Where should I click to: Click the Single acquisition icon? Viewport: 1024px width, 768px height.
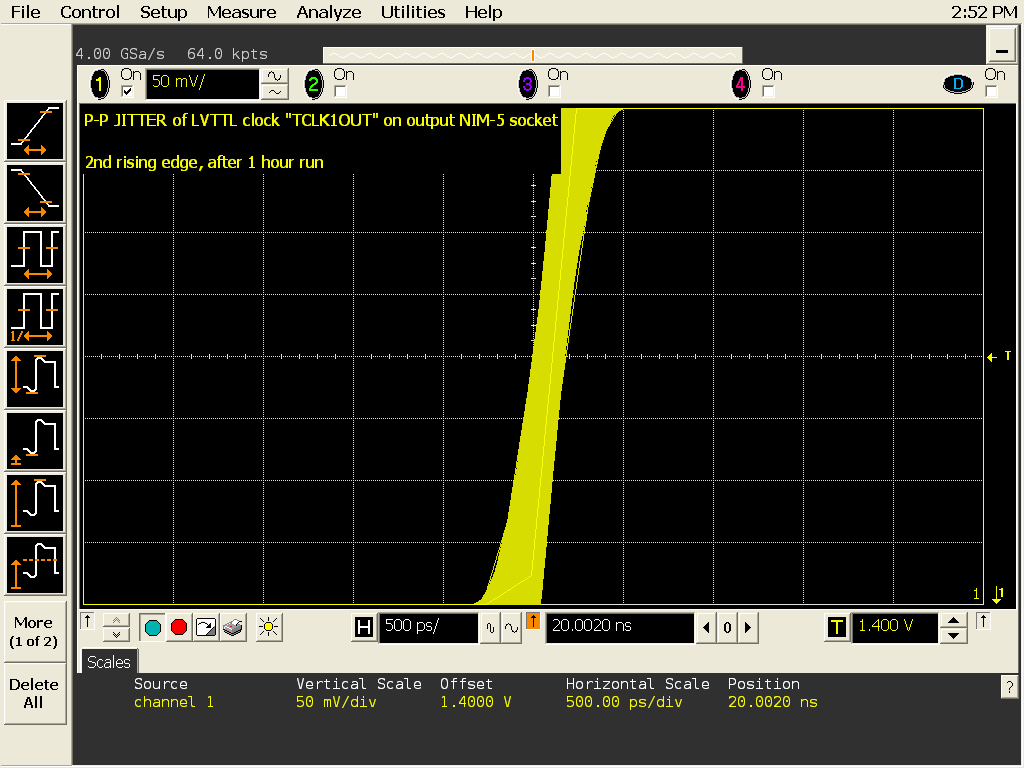coord(206,628)
